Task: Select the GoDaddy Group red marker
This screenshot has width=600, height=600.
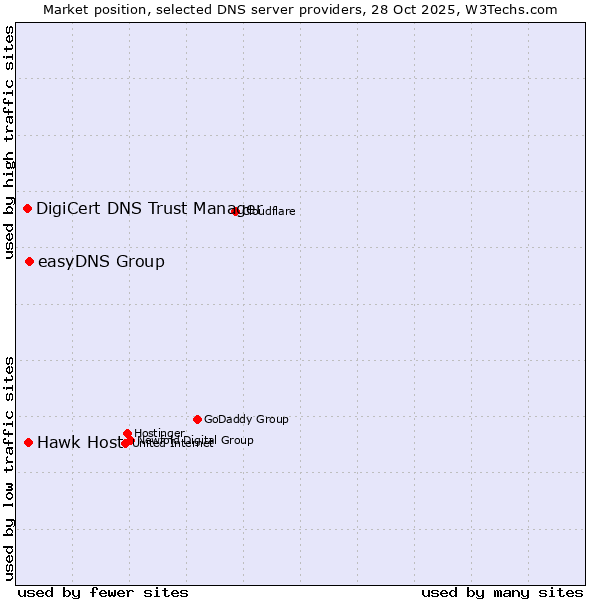Action: [x=198, y=419]
